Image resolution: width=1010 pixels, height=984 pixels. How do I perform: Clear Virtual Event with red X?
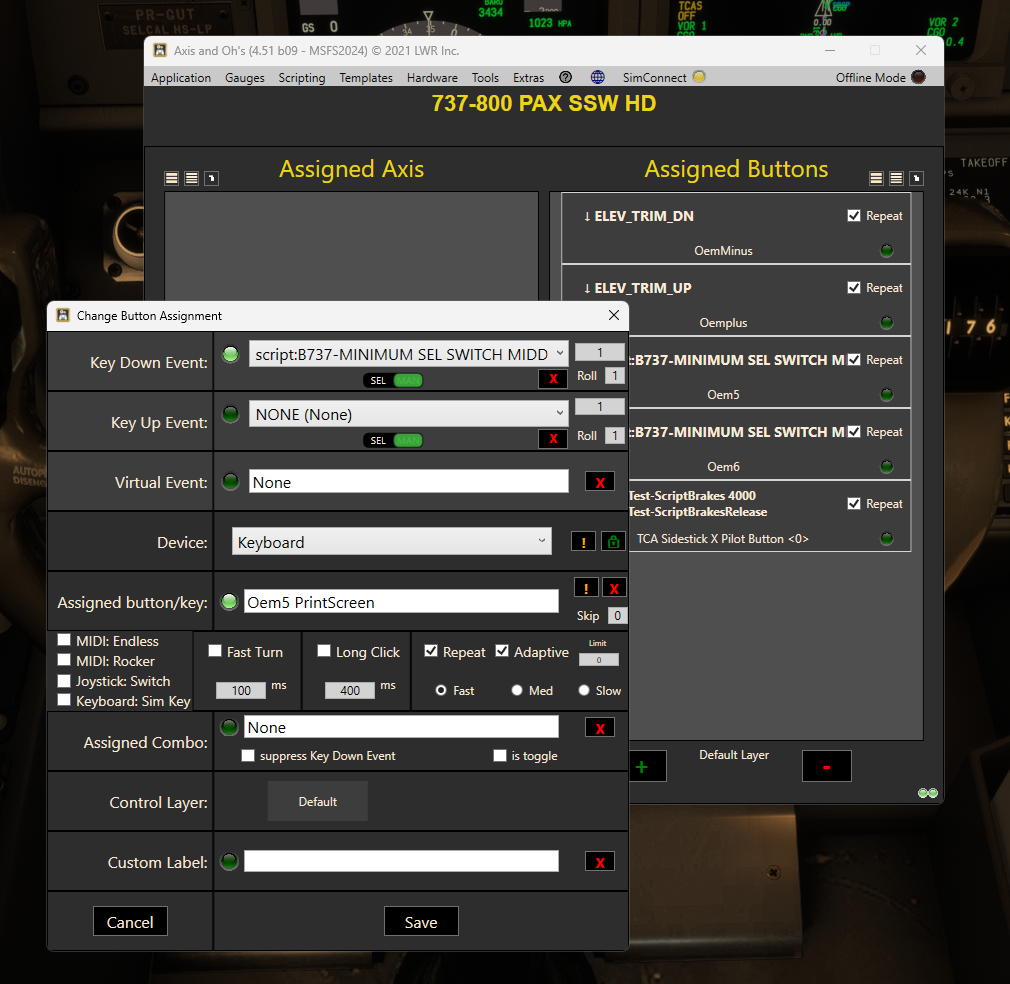[x=600, y=482]
